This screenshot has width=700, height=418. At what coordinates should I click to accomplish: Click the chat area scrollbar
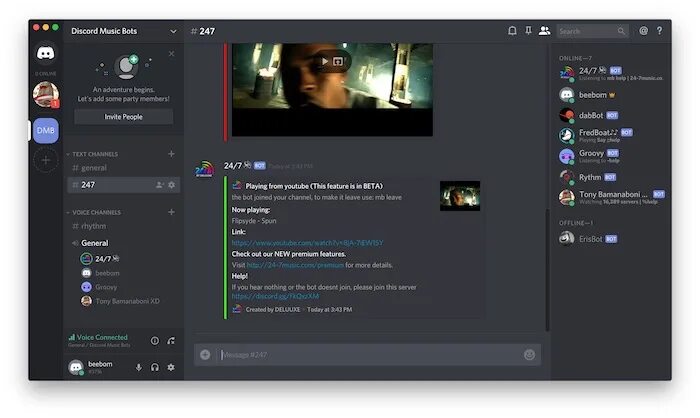[x=547, y=270]
